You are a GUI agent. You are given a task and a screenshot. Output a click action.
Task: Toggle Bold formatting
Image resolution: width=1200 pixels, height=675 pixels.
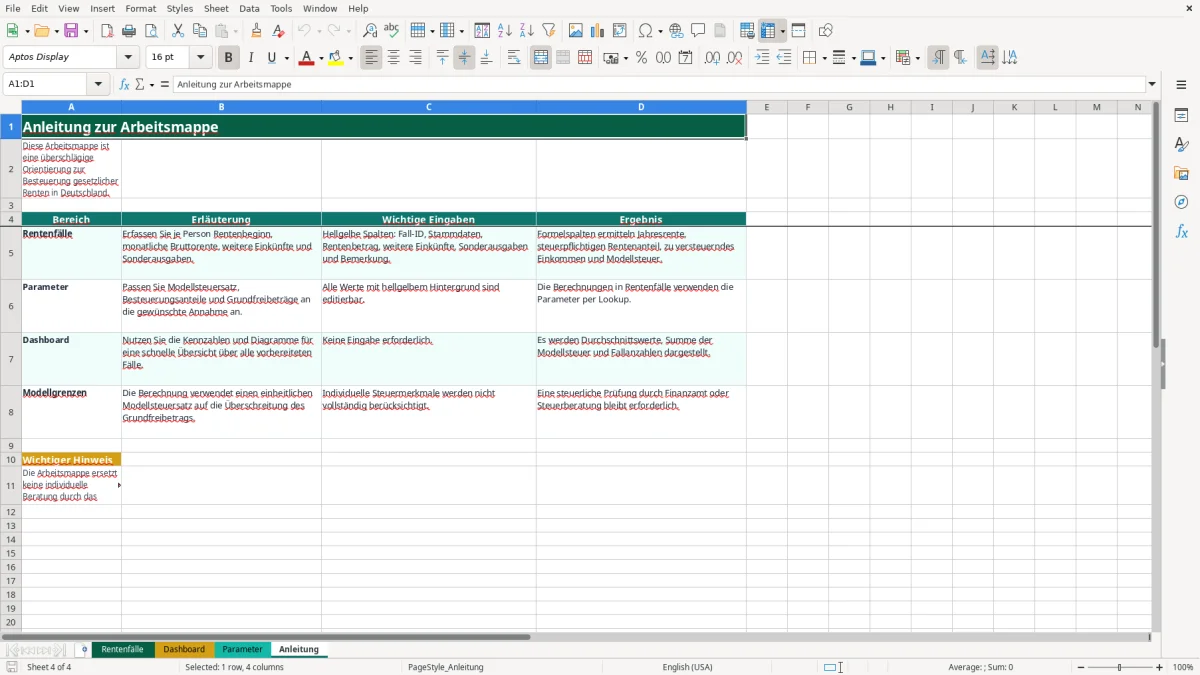tap(229, 58)
